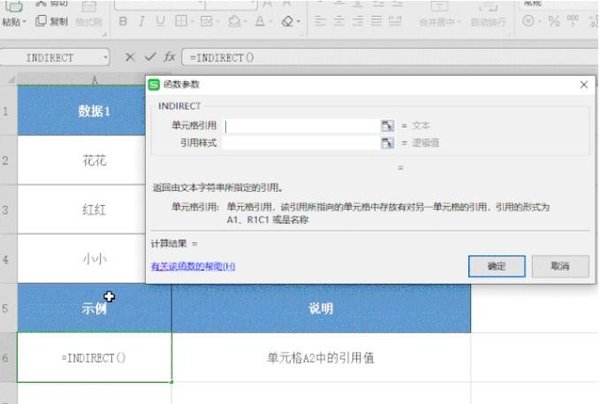Click the Italic formatting icon
Image resolution: width=600 pixels, height=404 pixels.
[x=142, y=21]
